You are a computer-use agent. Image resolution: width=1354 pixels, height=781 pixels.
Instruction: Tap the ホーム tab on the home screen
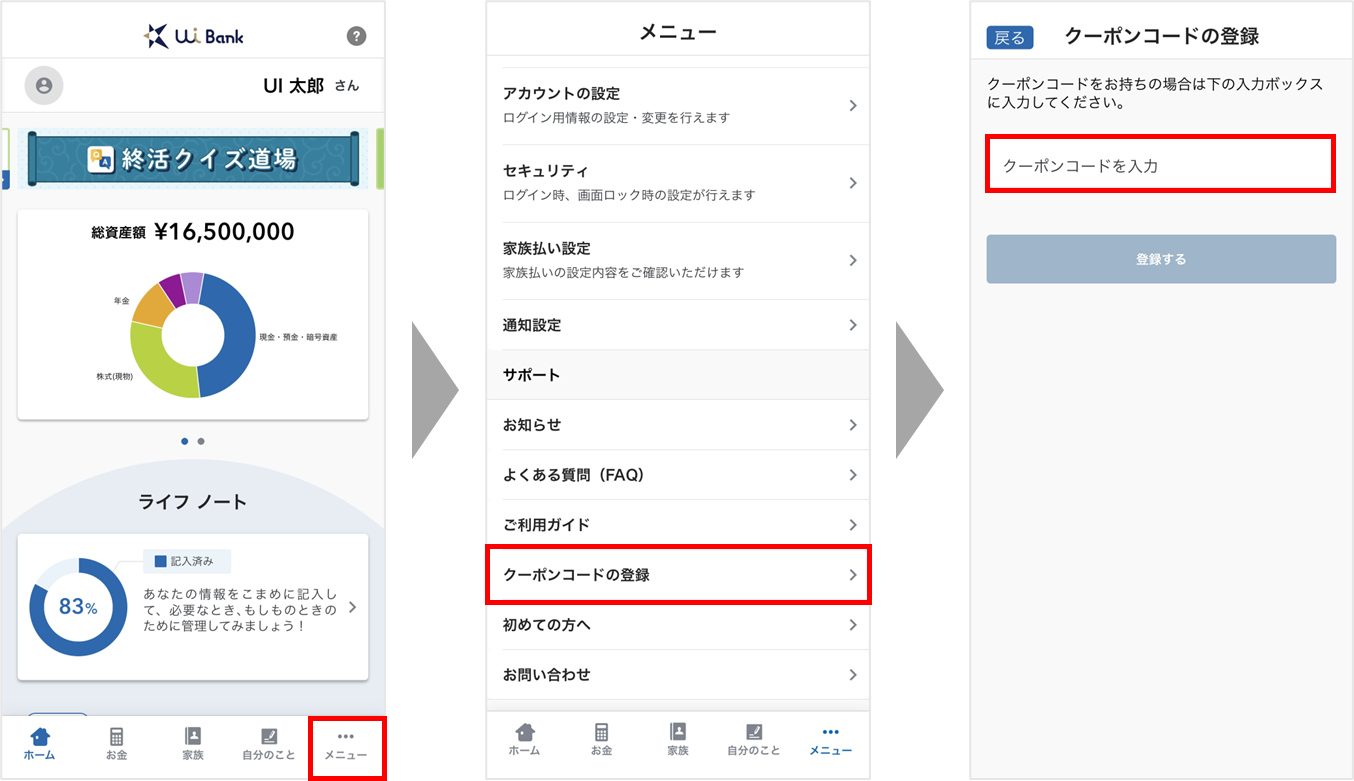pyautogui.click(x=39, y=744)
